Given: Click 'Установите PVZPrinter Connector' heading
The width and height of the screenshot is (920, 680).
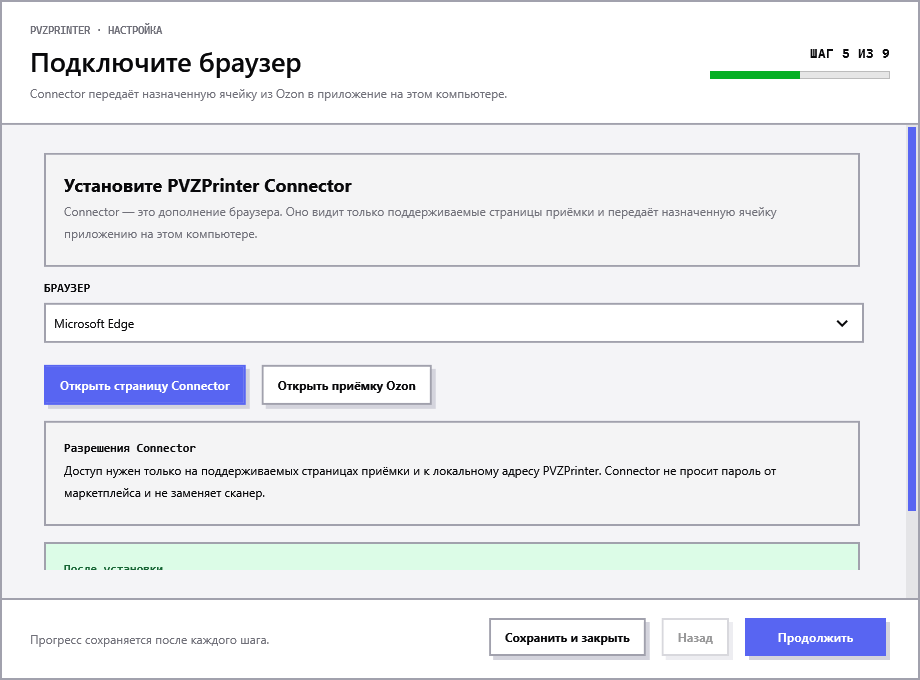Looking at the screenshot, I should click(208, 185).
